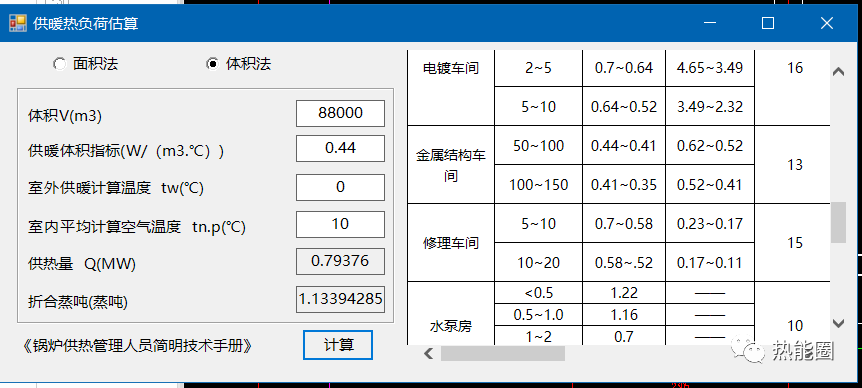The width and height of the screenshot is (862, 388).
Task: Click the 1.16 table cell
Action: [x=624, y=314]
